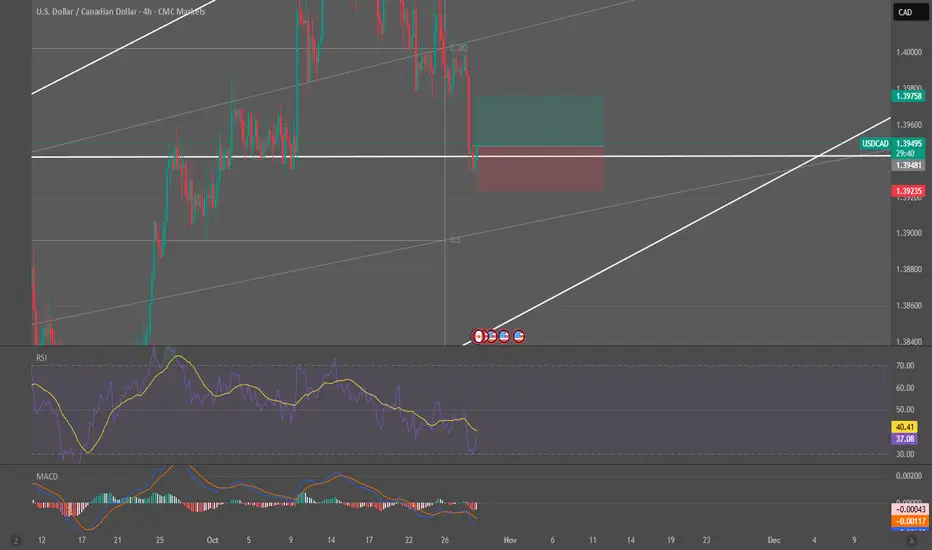Click the Nov label on the date axis

coord(510,540)
